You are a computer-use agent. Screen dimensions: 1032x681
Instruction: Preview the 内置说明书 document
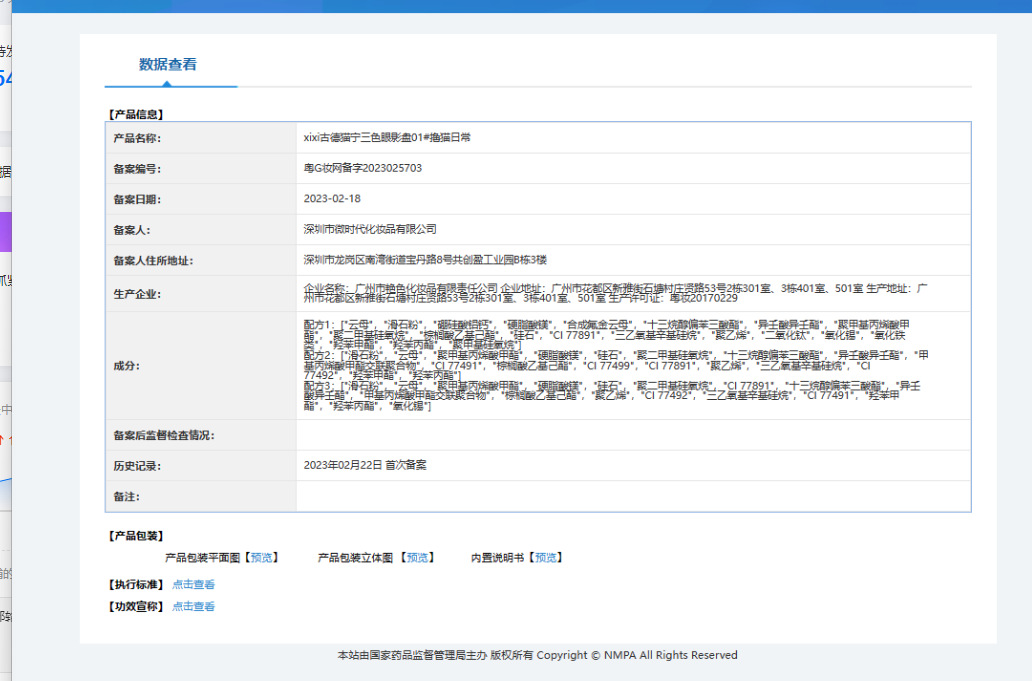[x=546, y=557]
